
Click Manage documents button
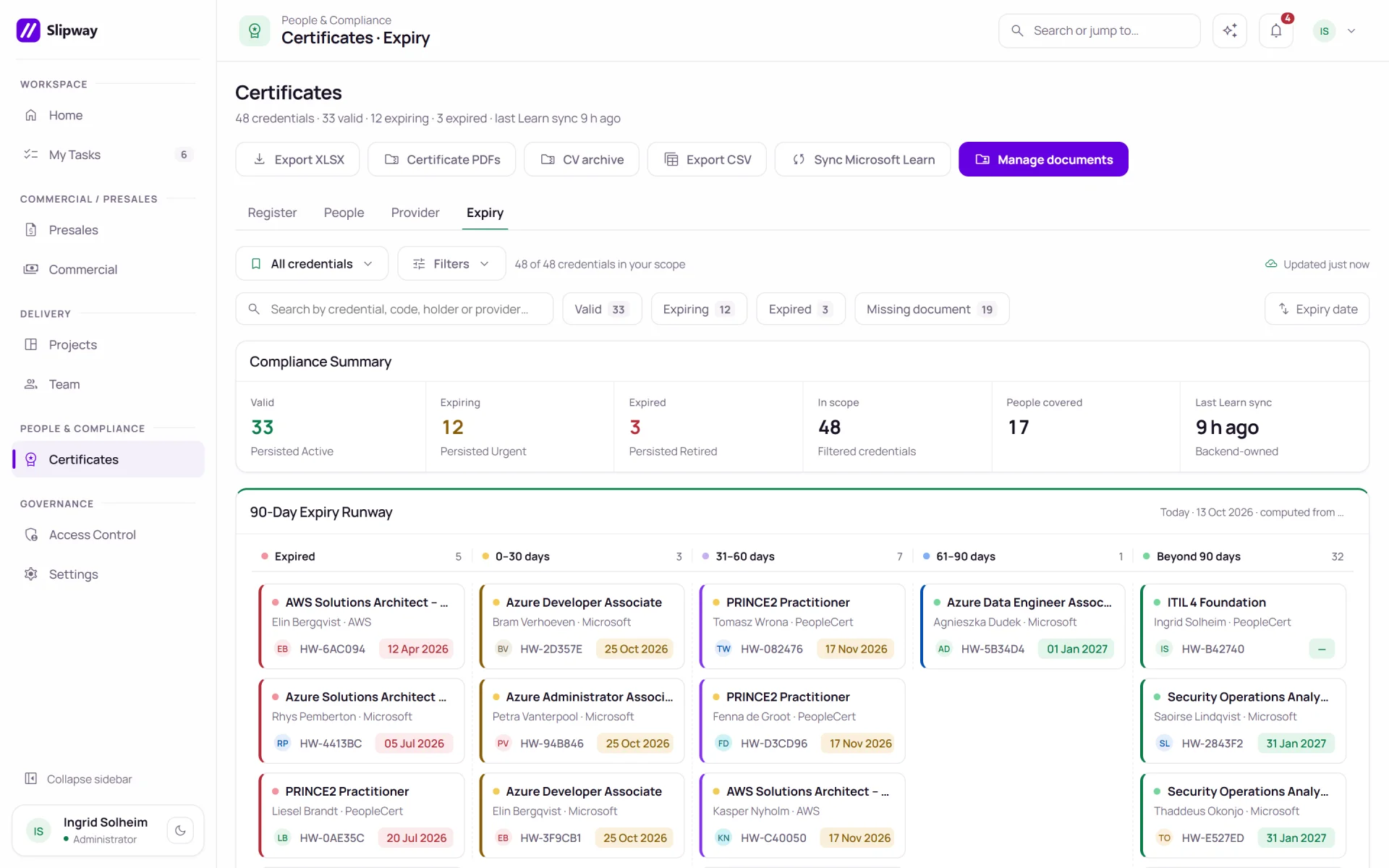click(x=1043, y=159)
